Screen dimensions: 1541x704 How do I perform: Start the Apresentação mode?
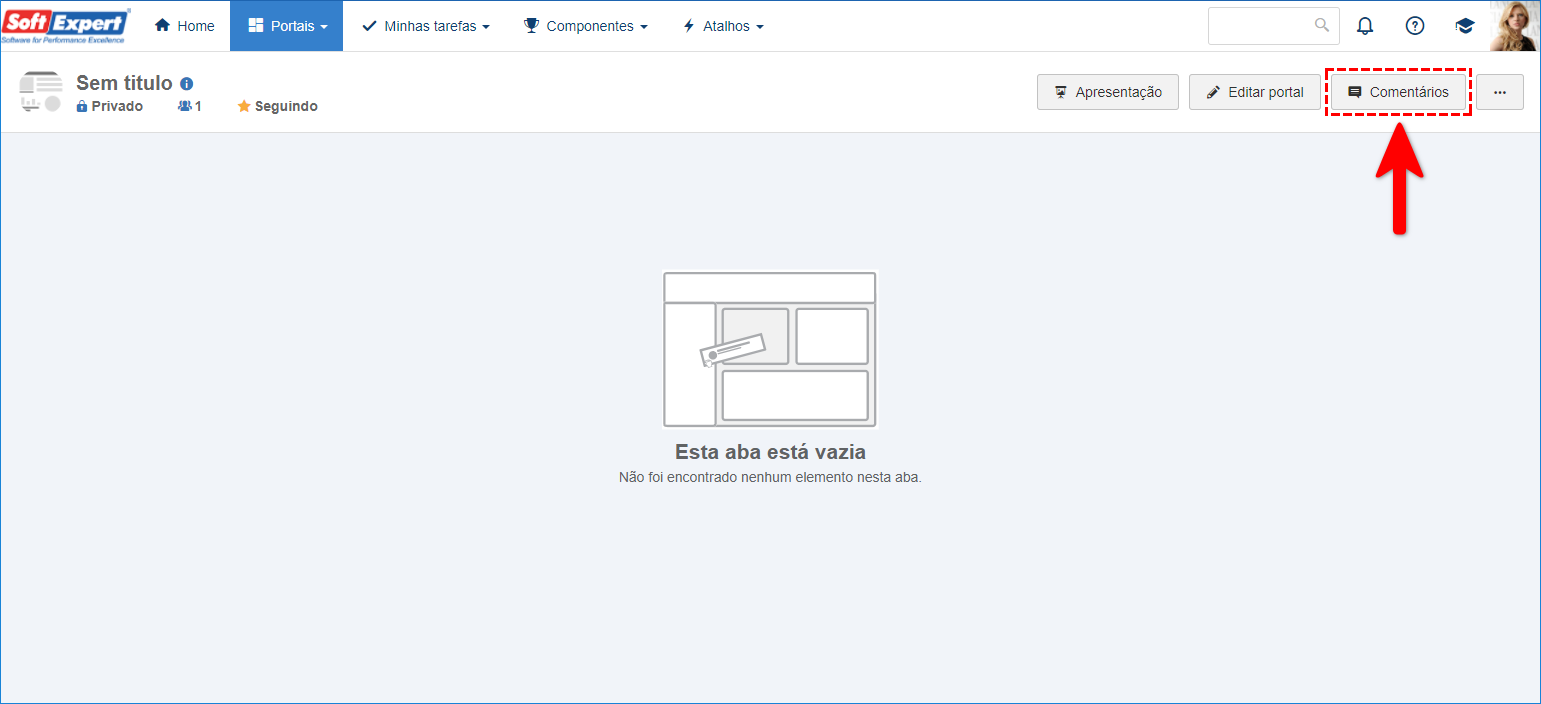(x=1108, y=92)
